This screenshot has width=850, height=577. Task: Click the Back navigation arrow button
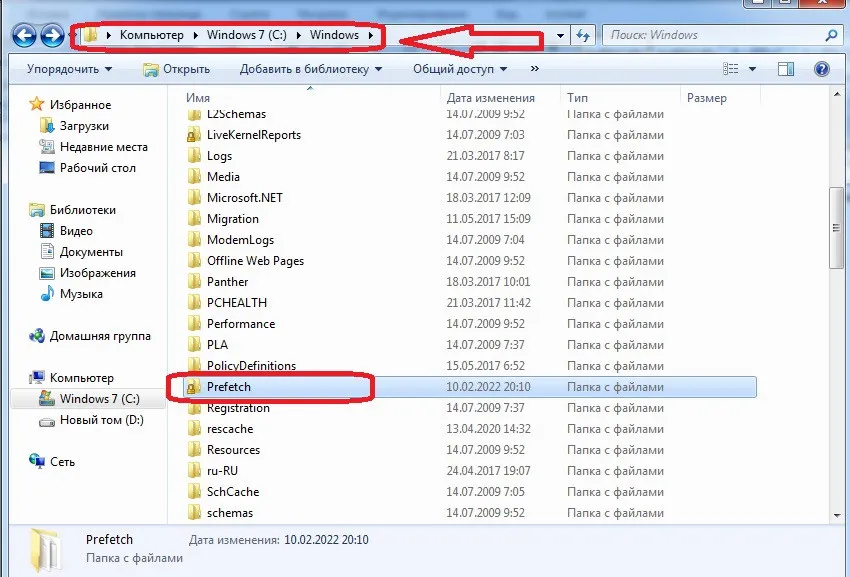24,36
